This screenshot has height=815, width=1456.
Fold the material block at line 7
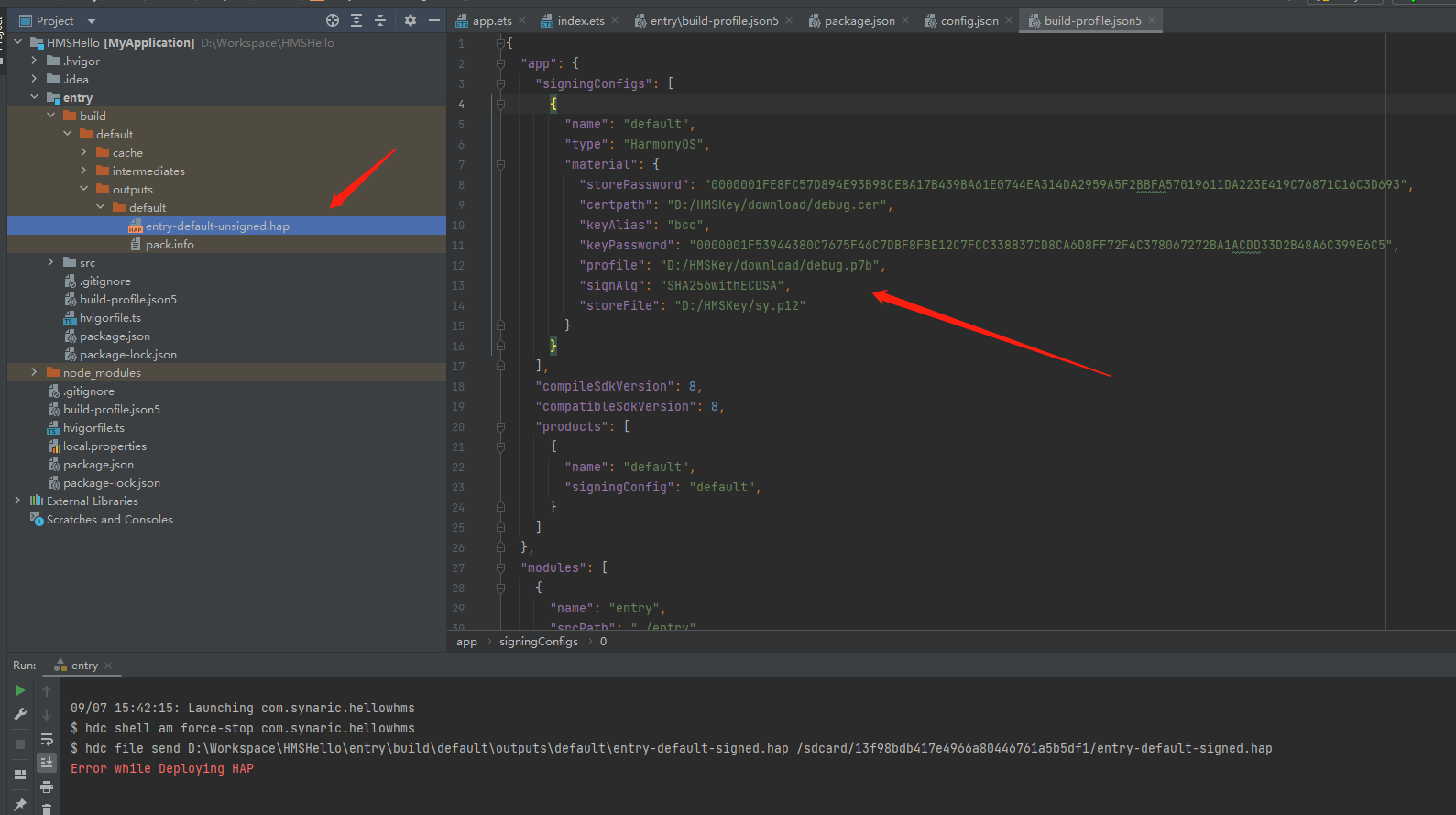(500, 165)
